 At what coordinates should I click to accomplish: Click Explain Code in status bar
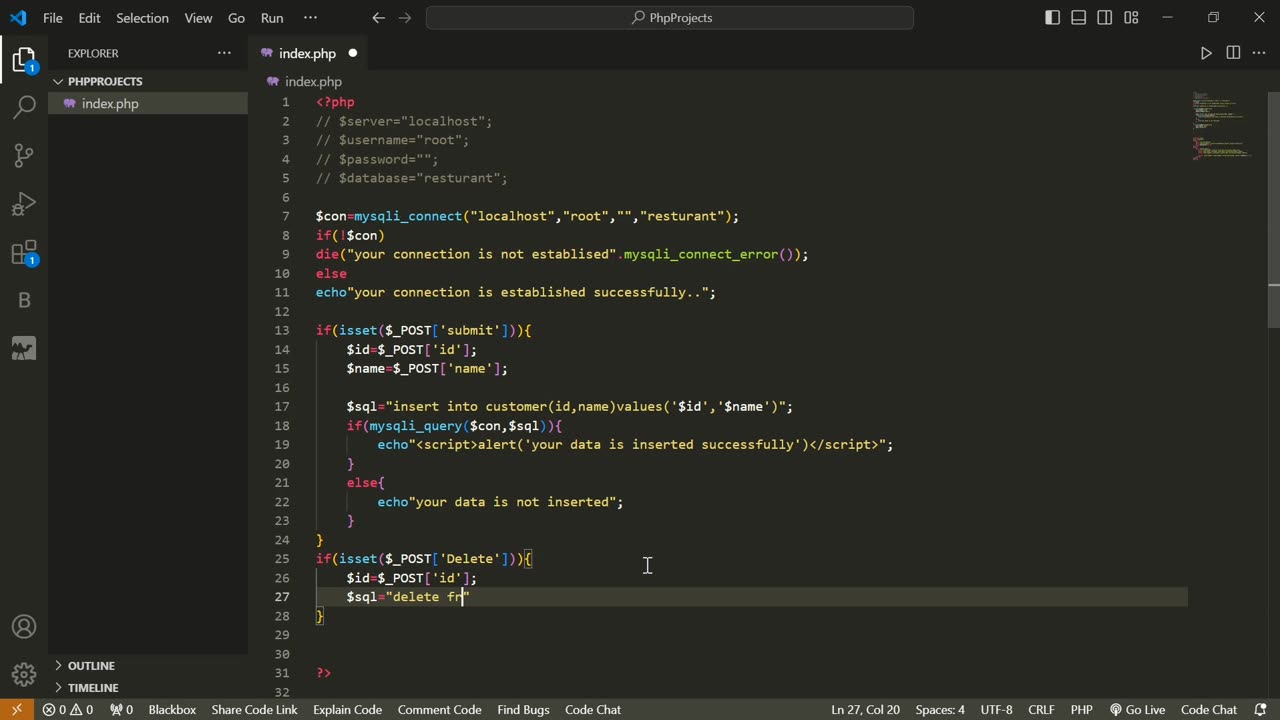(347, 709)
